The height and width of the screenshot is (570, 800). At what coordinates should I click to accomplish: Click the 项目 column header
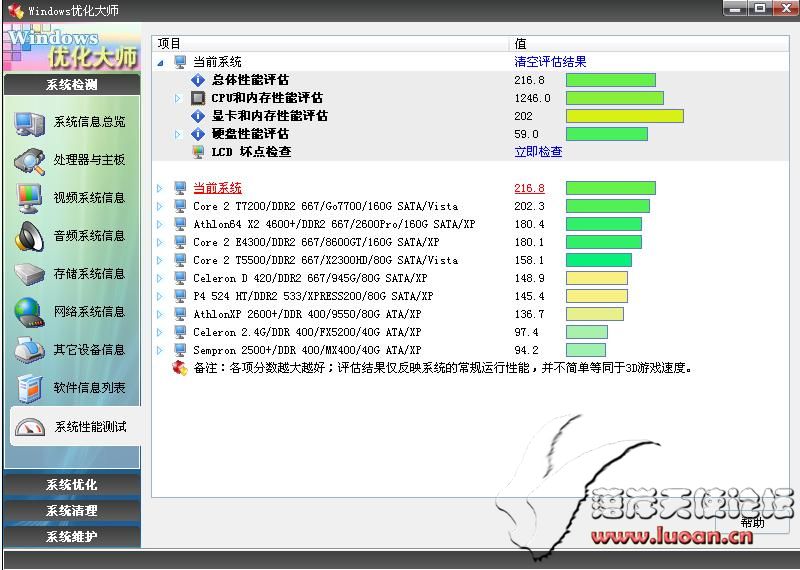point(330,43)
